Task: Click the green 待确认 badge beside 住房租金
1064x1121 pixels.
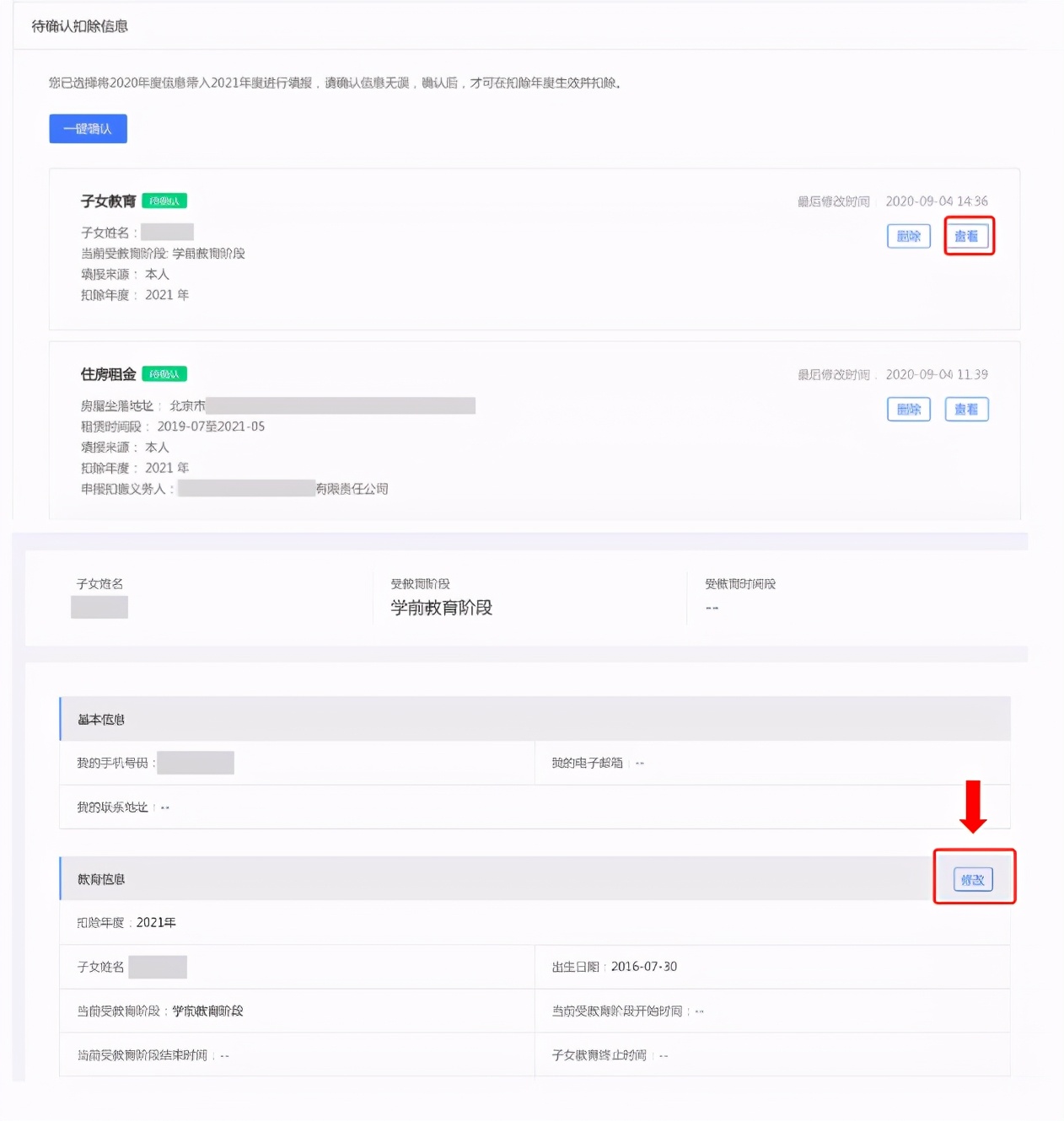Action: [x=164, y=374]
